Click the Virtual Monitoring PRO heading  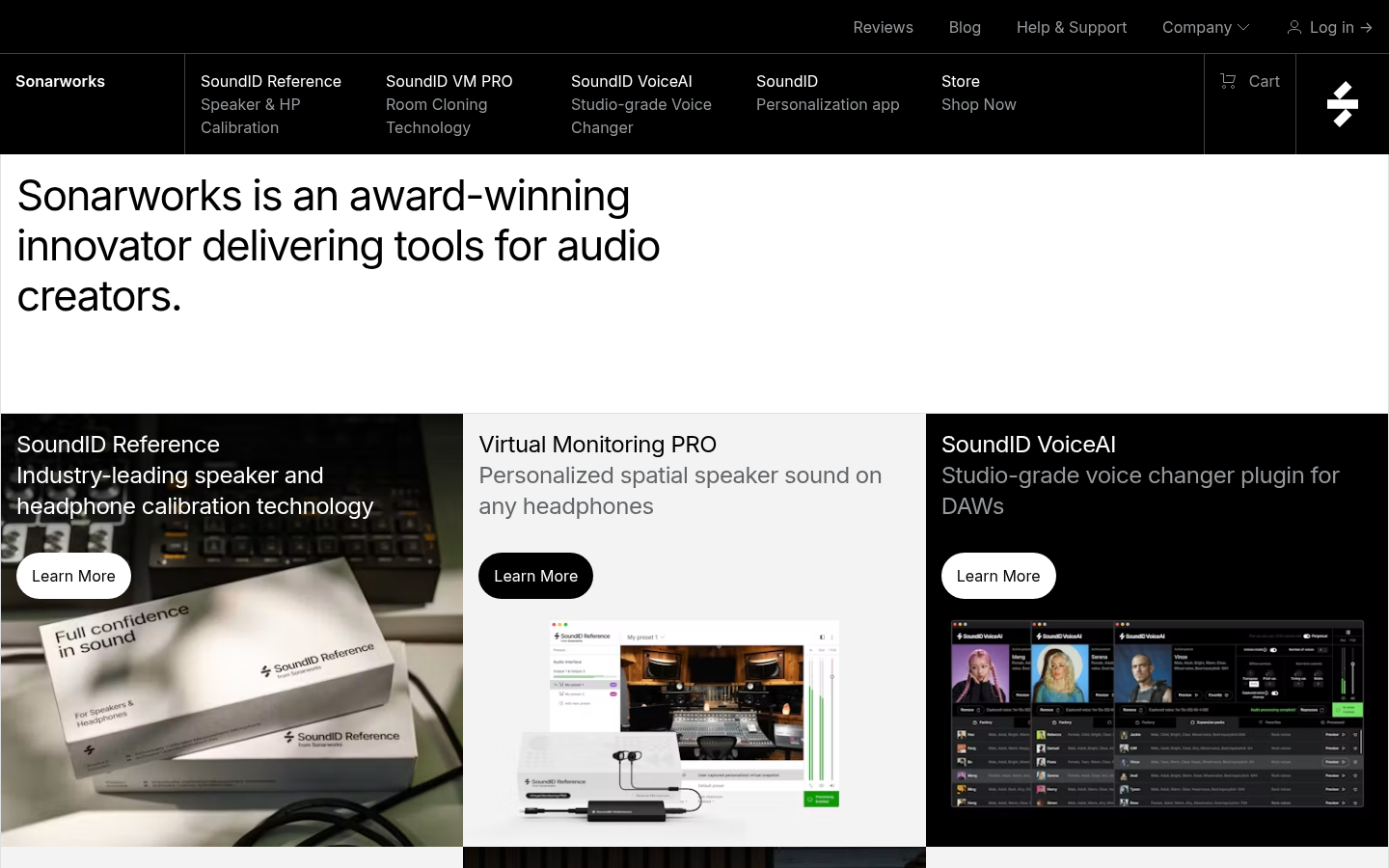pos(597,445)
